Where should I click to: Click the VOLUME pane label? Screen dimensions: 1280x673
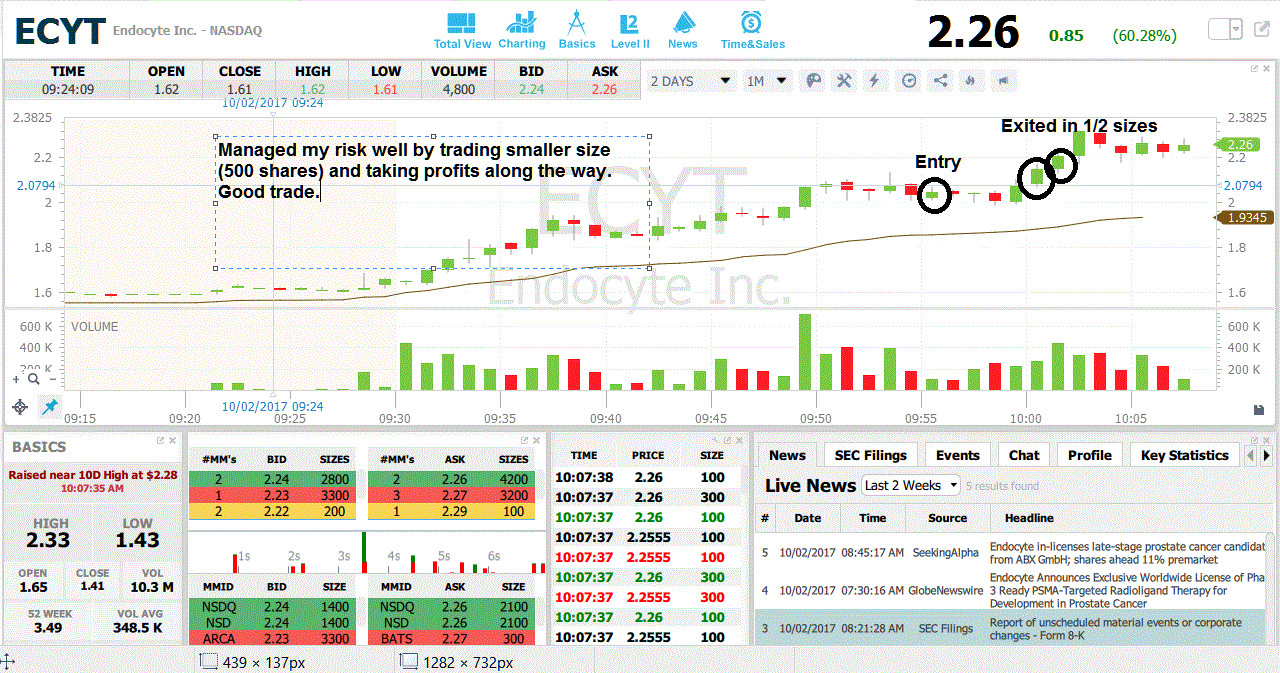coord(94,327)
